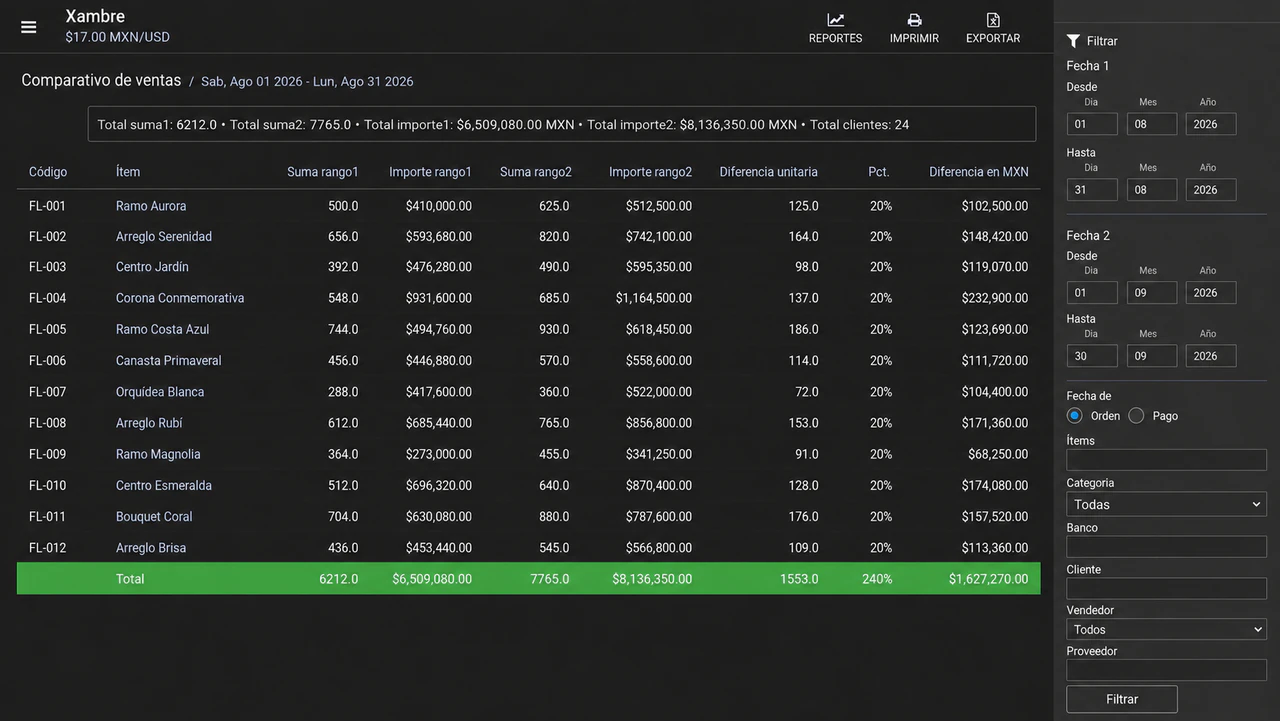Click the Exportar file icon
The image size is (1280, 721).
[993, 20]
